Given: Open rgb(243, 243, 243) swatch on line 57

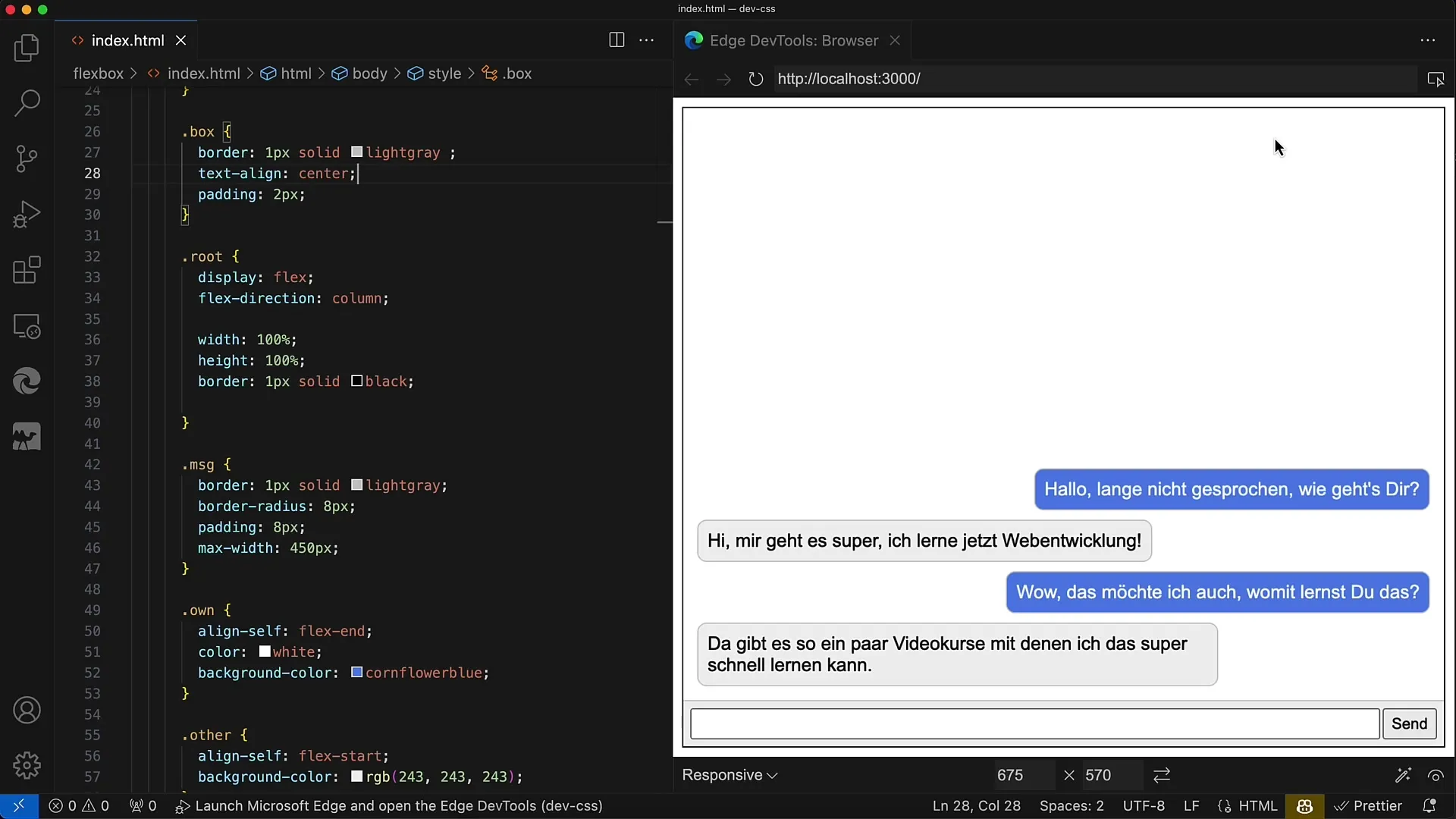Looking at the screenshot, I should click(356, 777).
